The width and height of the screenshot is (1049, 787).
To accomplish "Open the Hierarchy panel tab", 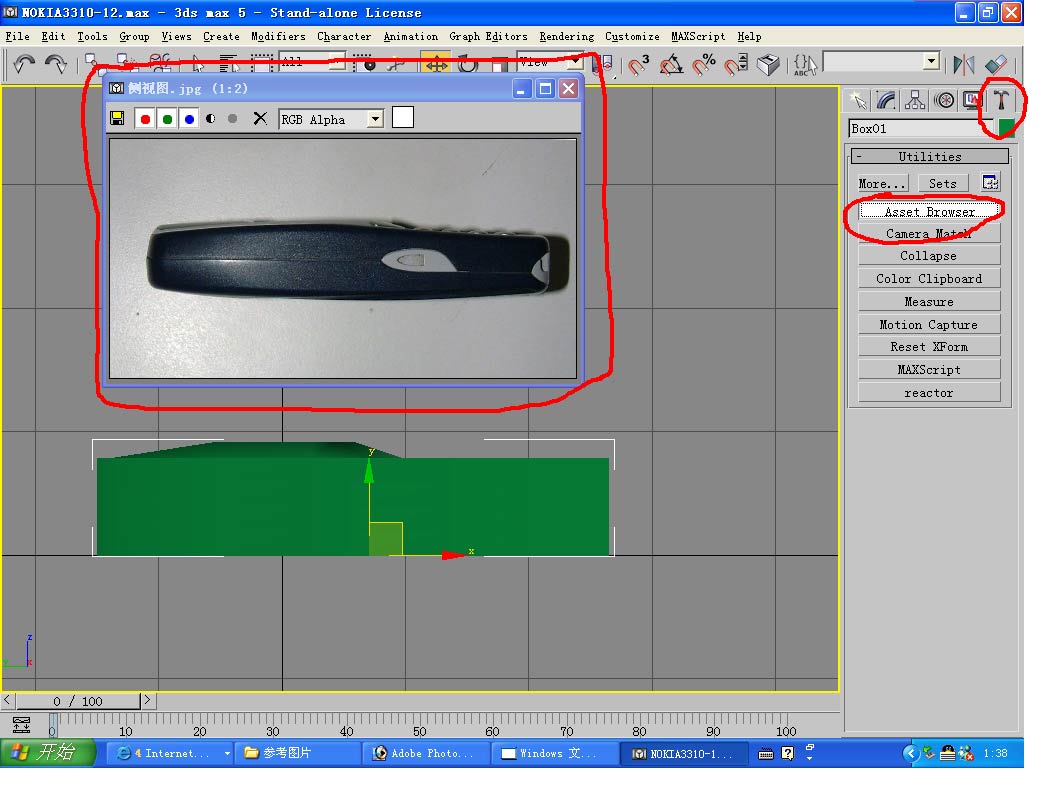I will (915, 100).
